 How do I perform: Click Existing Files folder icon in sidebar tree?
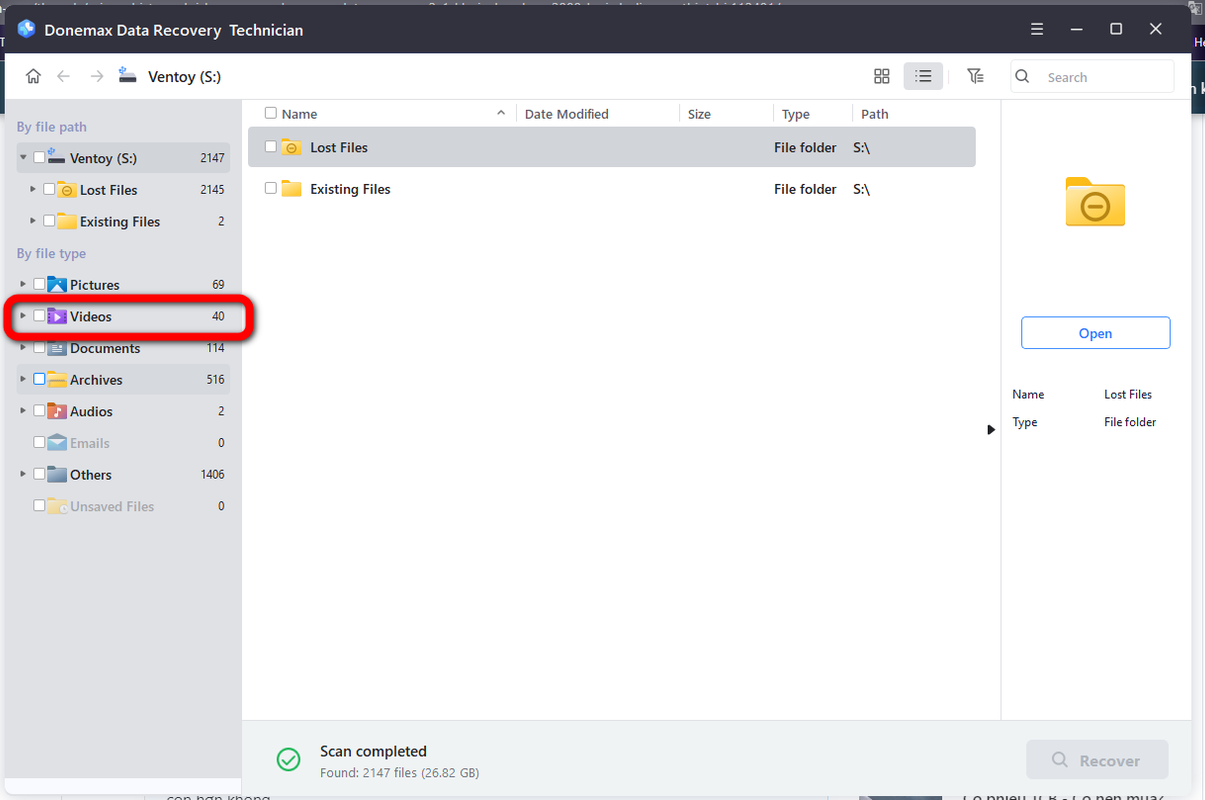[x=67, y=221]
